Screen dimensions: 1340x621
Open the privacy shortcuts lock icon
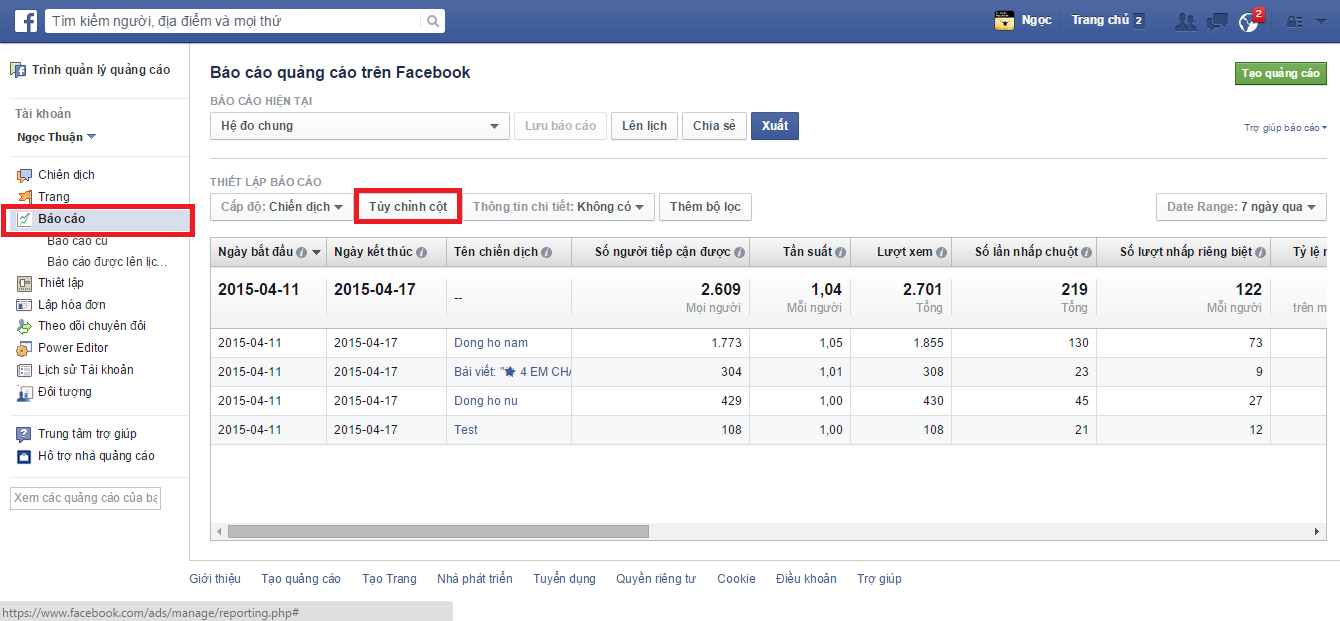[1294, 21]
